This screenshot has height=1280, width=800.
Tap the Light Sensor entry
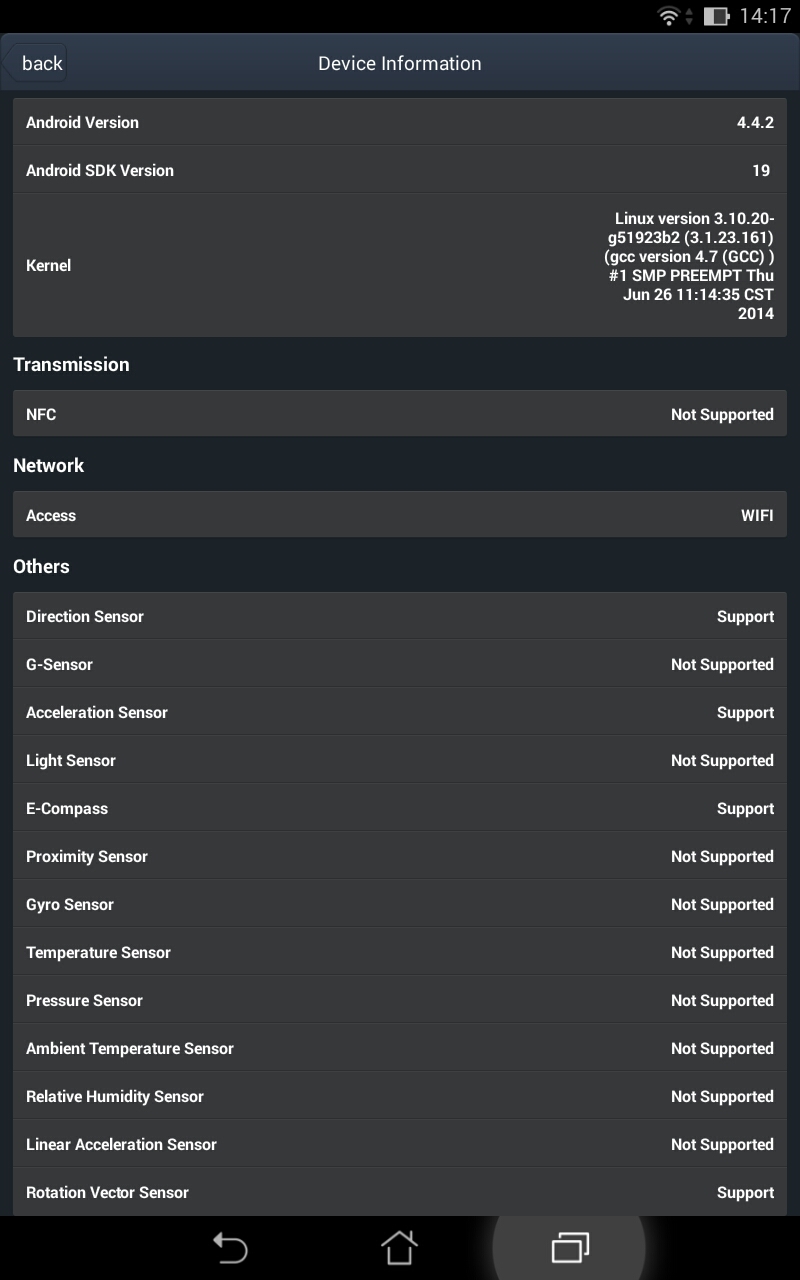(400, 760)
